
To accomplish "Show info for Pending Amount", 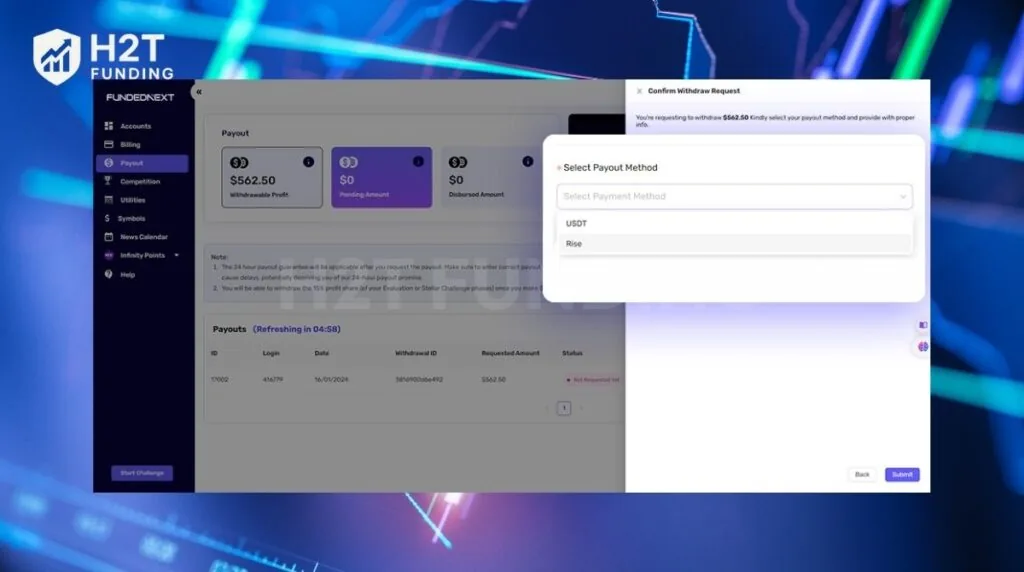I will pos(418,161).
